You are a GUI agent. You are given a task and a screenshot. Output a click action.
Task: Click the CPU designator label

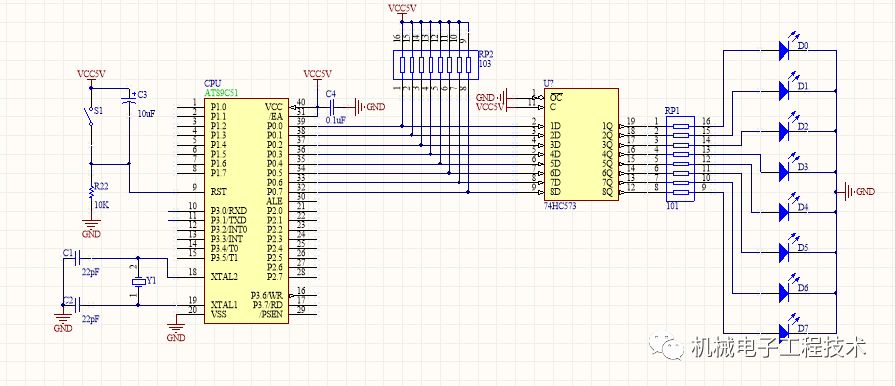(x=212, y=84)
